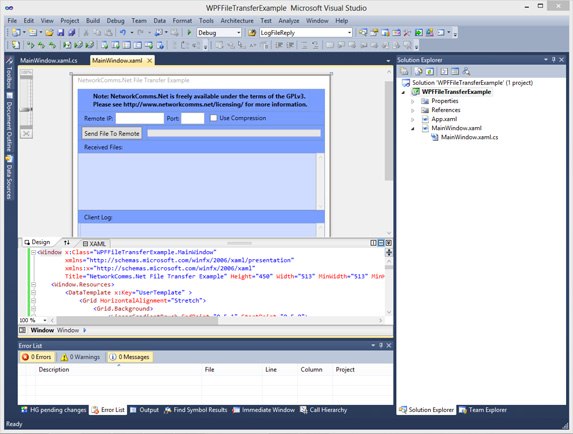Open the Architecture menu
573x434 pixels.
point(237,21)
